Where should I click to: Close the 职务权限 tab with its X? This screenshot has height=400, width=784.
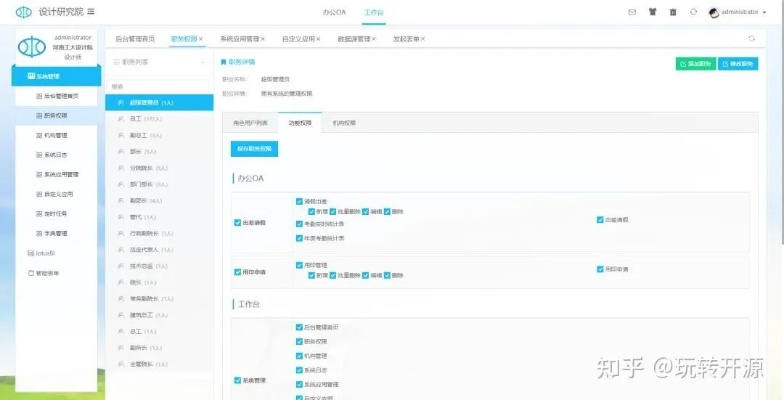201,38
